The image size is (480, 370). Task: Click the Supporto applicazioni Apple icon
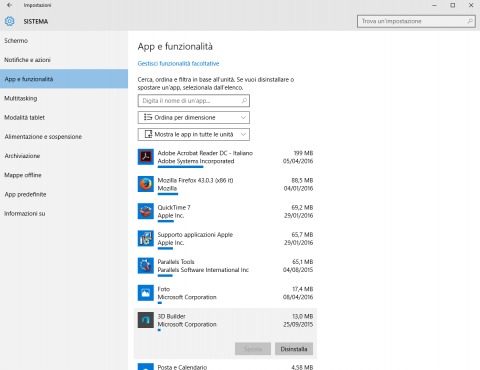pos(146,238)
